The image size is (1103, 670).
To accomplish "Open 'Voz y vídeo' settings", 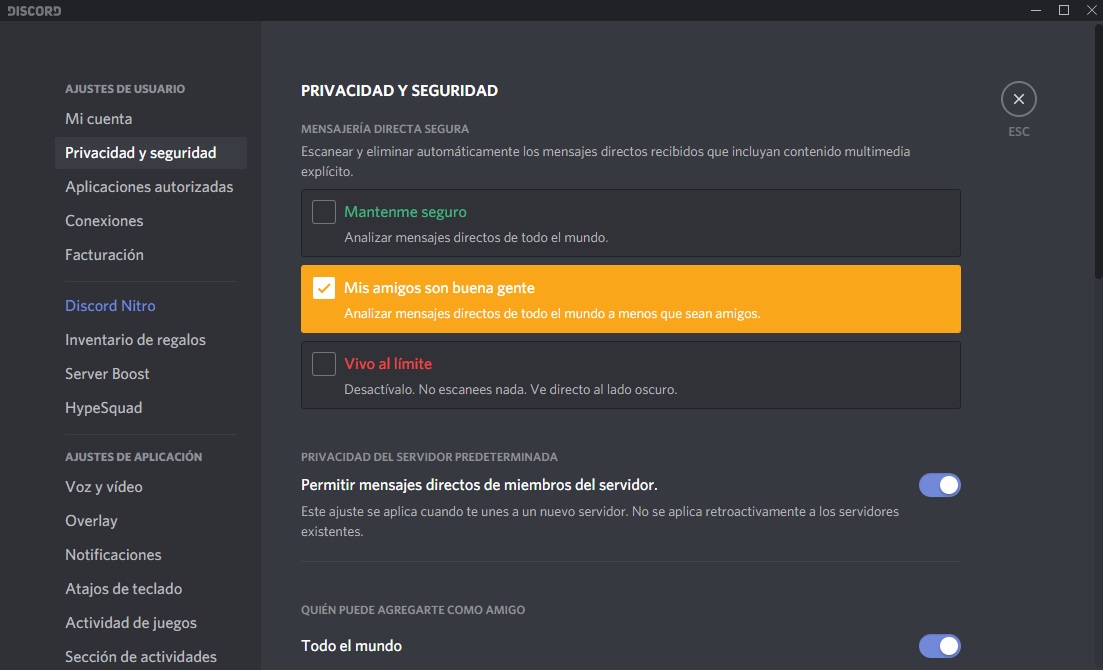I will pos(104,487).
